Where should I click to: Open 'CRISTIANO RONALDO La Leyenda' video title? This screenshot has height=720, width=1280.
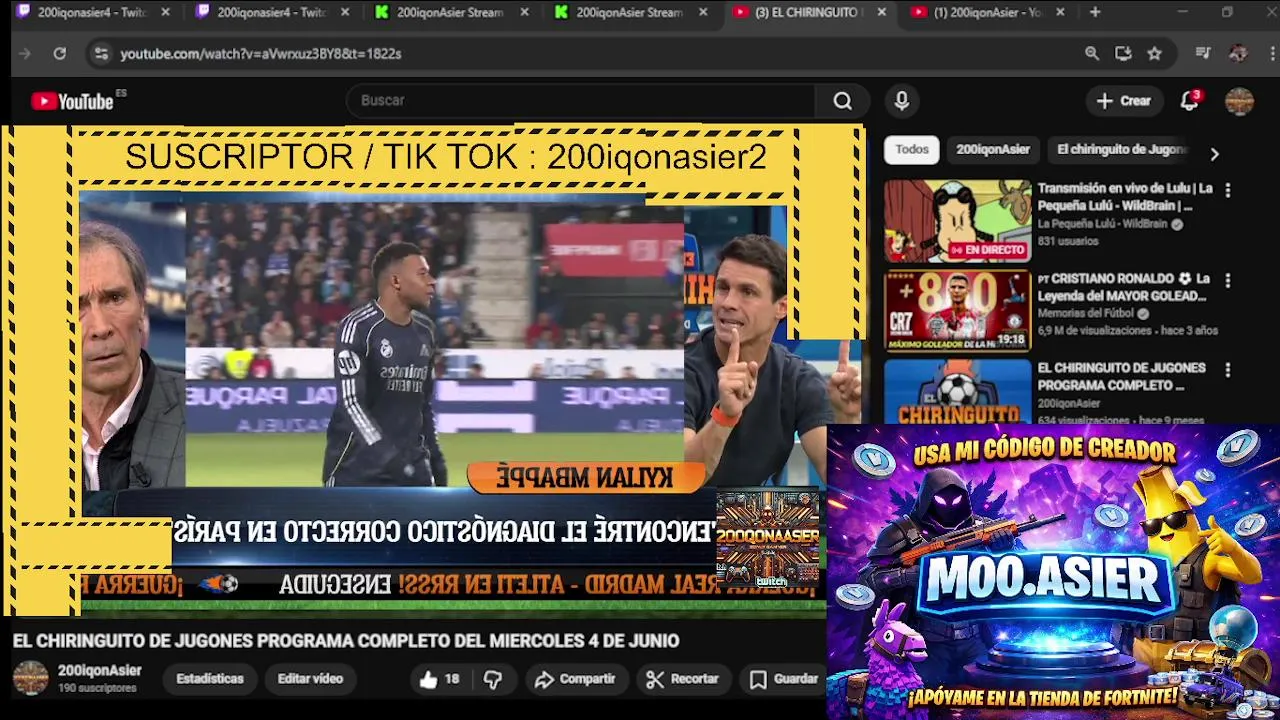coord(1124,287)
